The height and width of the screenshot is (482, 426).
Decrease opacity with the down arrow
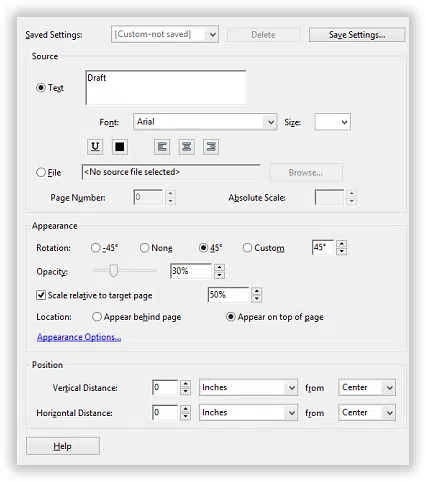[219, 275]
